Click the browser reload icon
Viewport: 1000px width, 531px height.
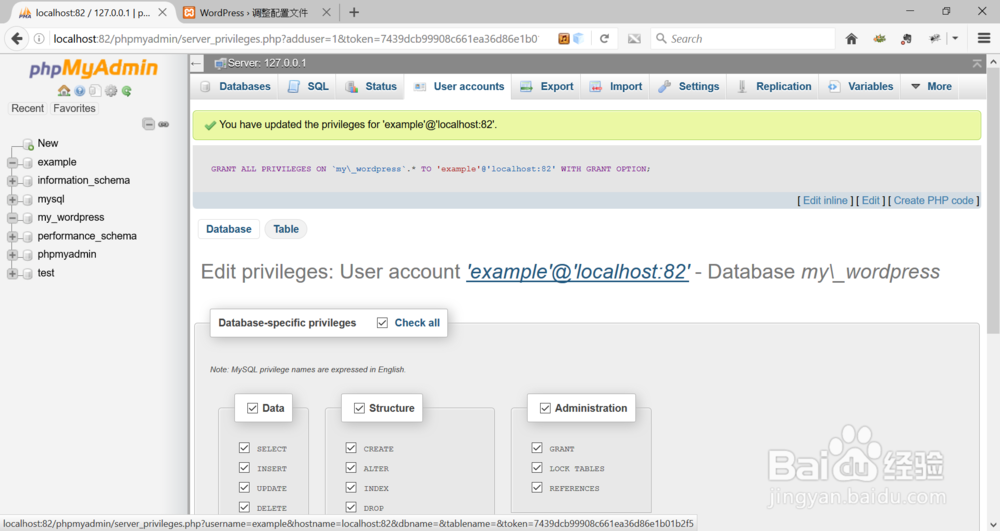(x=604, y=39)
